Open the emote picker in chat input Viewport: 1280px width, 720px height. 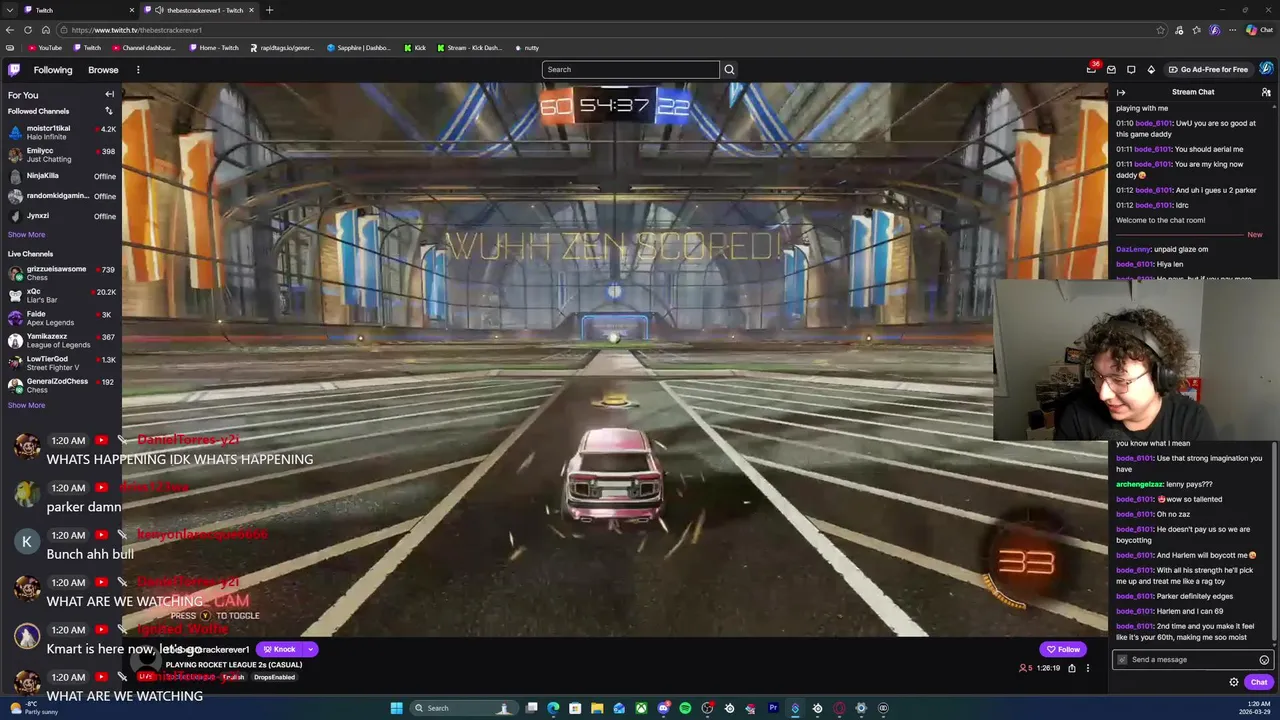(x=1264, y=660)
